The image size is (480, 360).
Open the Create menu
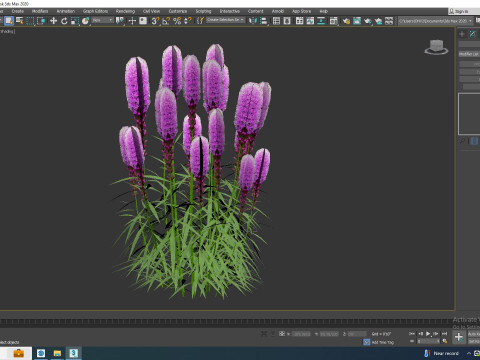(18, 11)
